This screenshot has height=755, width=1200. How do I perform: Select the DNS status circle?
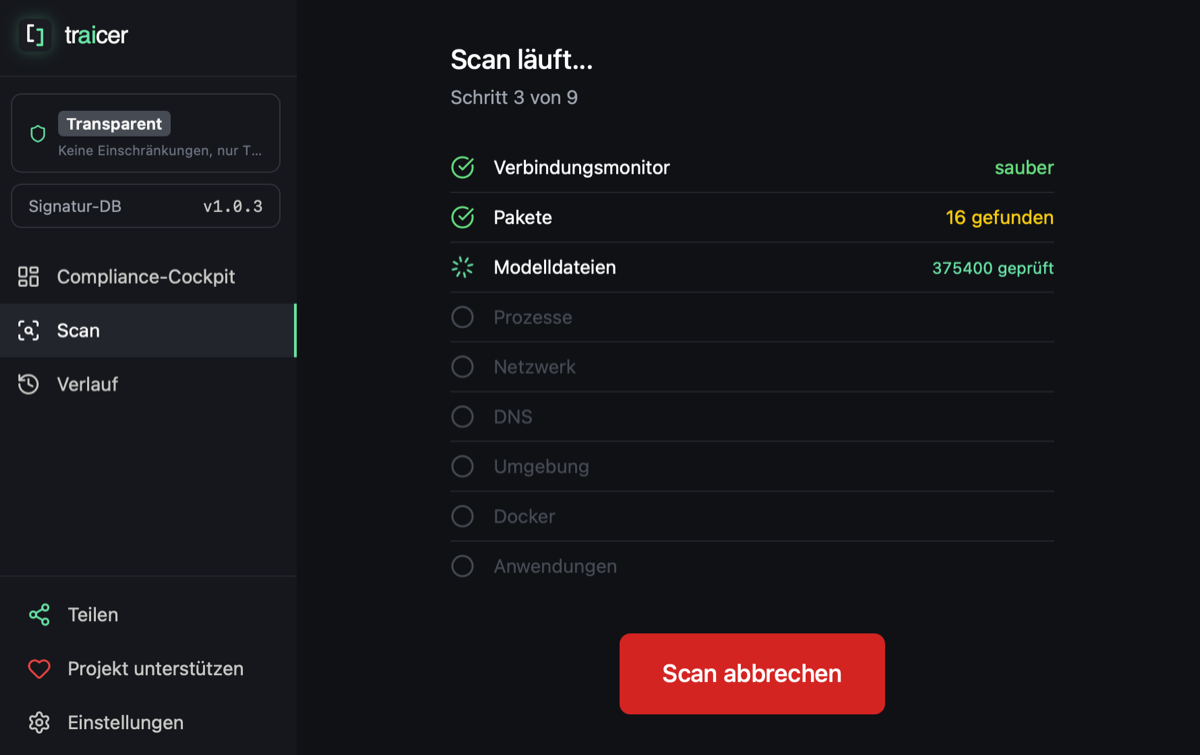462,416
